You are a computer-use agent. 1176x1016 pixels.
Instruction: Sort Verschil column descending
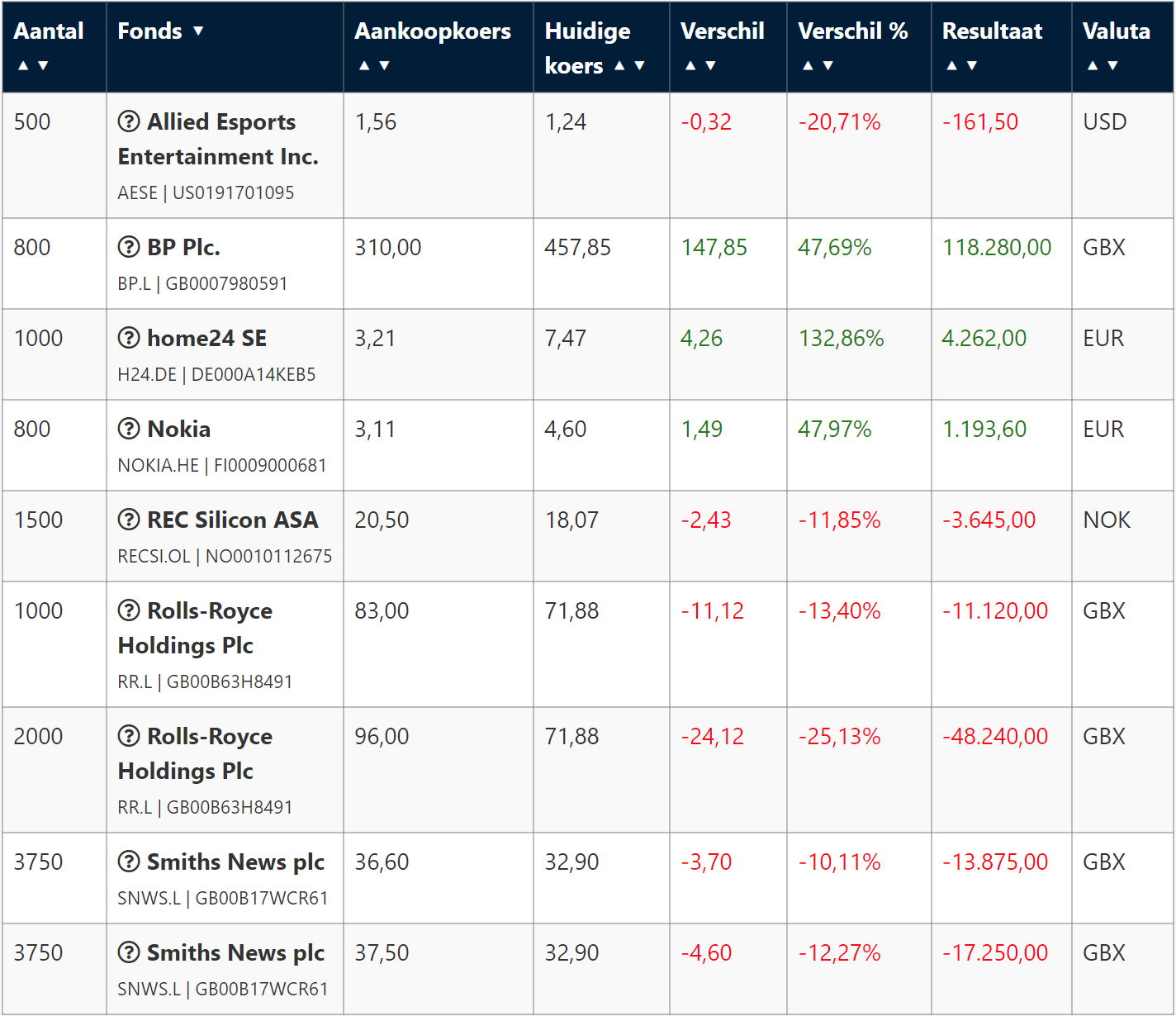click(x=710, y=65)
